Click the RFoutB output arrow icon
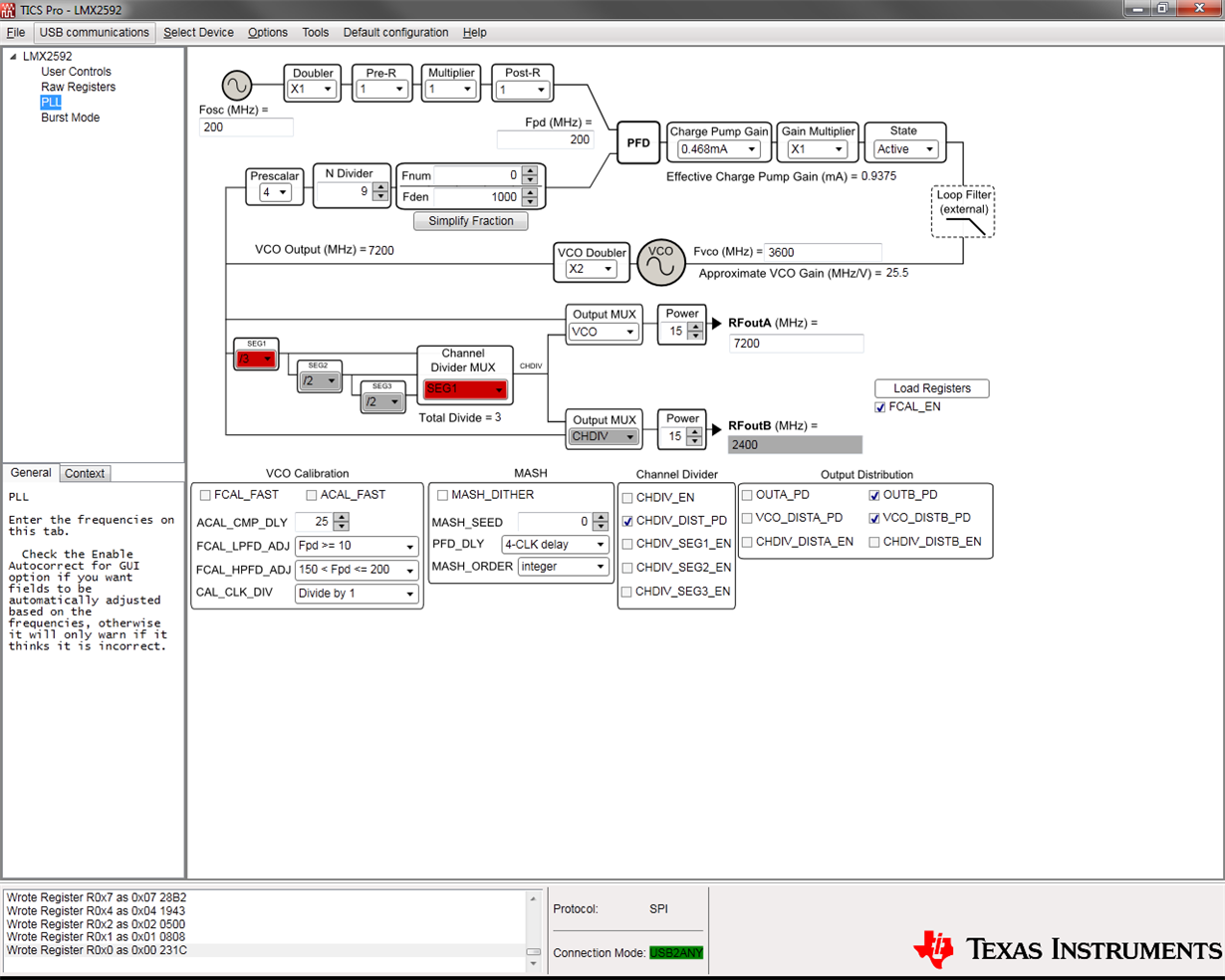1225x980 pixels. (x=716, y=428)
